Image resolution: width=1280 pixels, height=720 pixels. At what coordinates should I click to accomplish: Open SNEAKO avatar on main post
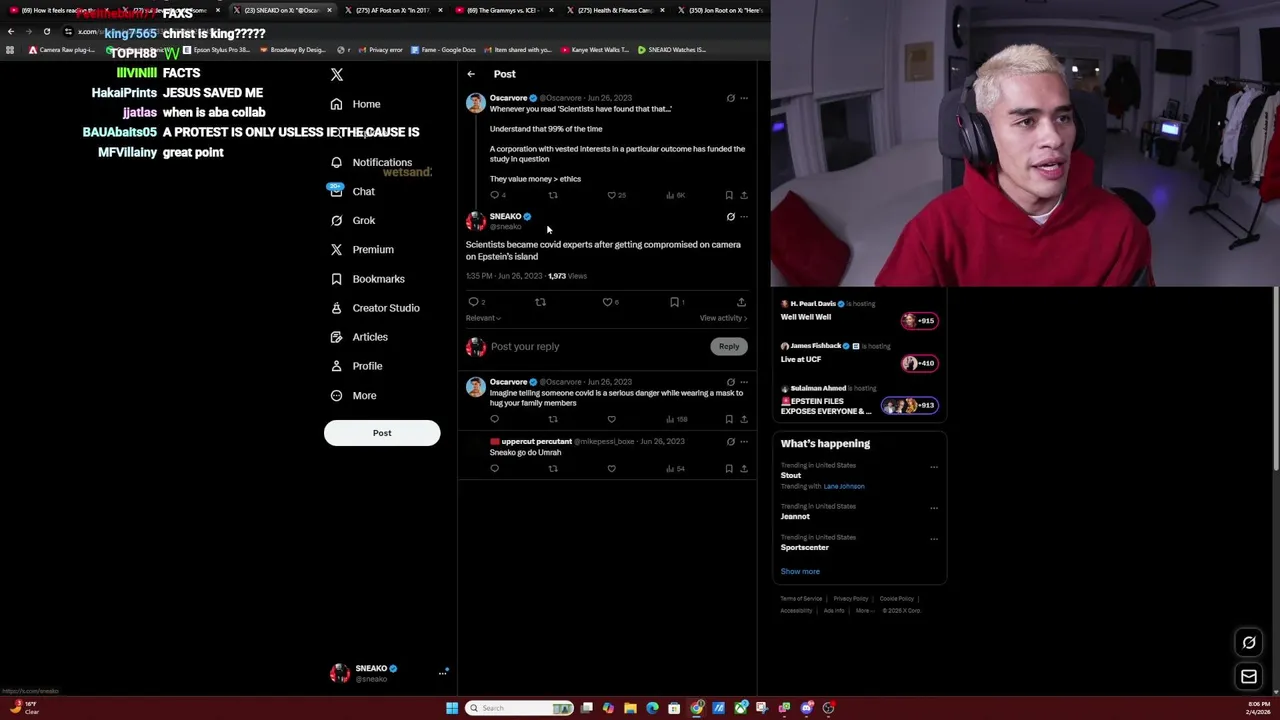[x=476, y=221]
